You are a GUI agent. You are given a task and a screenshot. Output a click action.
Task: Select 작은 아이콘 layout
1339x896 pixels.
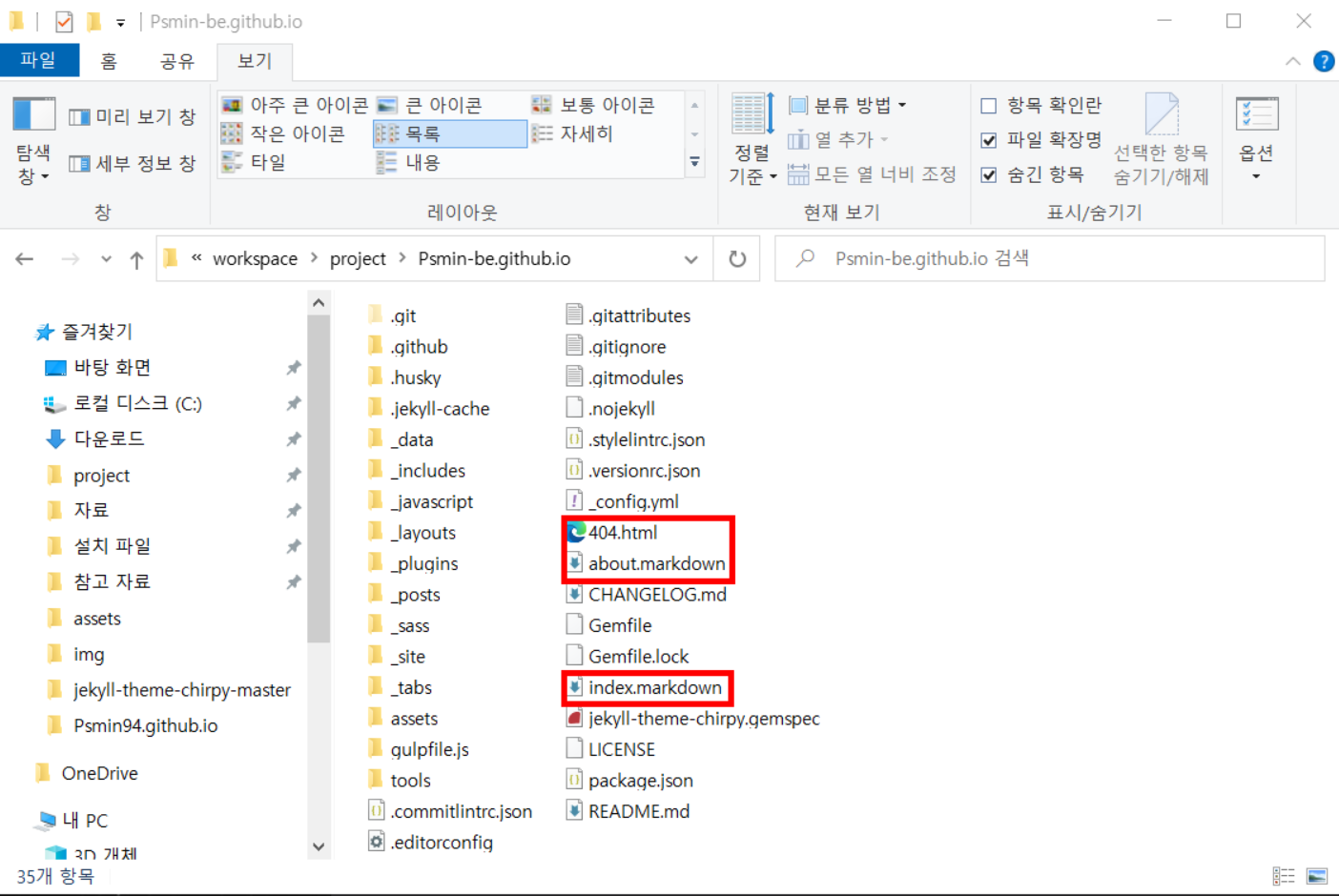coord(283,133)
